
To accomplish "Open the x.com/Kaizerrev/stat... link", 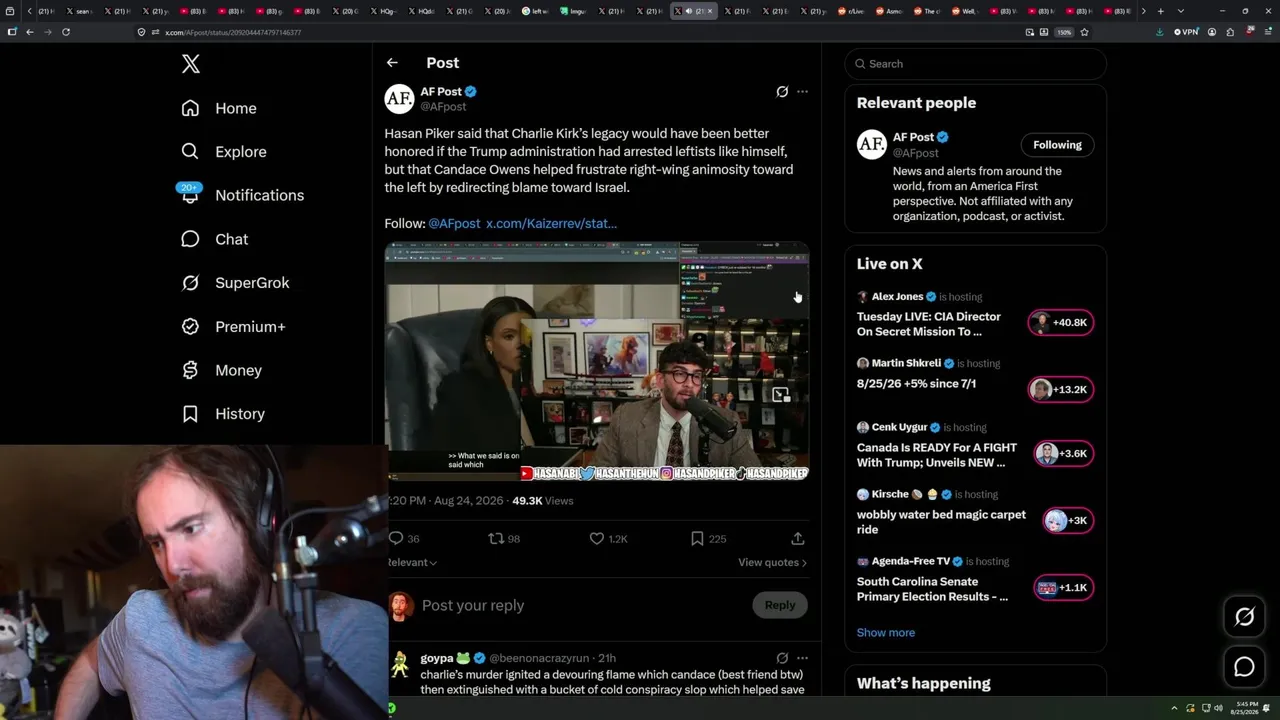I will point(551,223).
